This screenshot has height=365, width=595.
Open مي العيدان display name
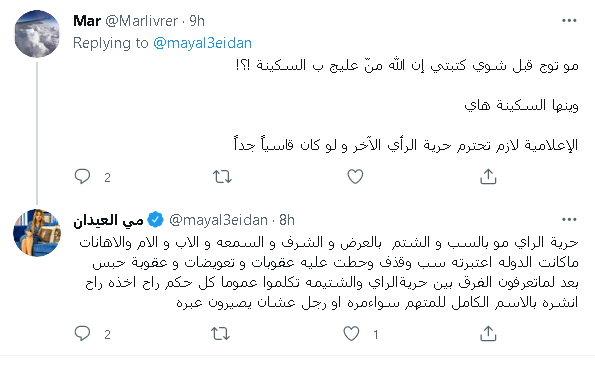tap(108, 220)
